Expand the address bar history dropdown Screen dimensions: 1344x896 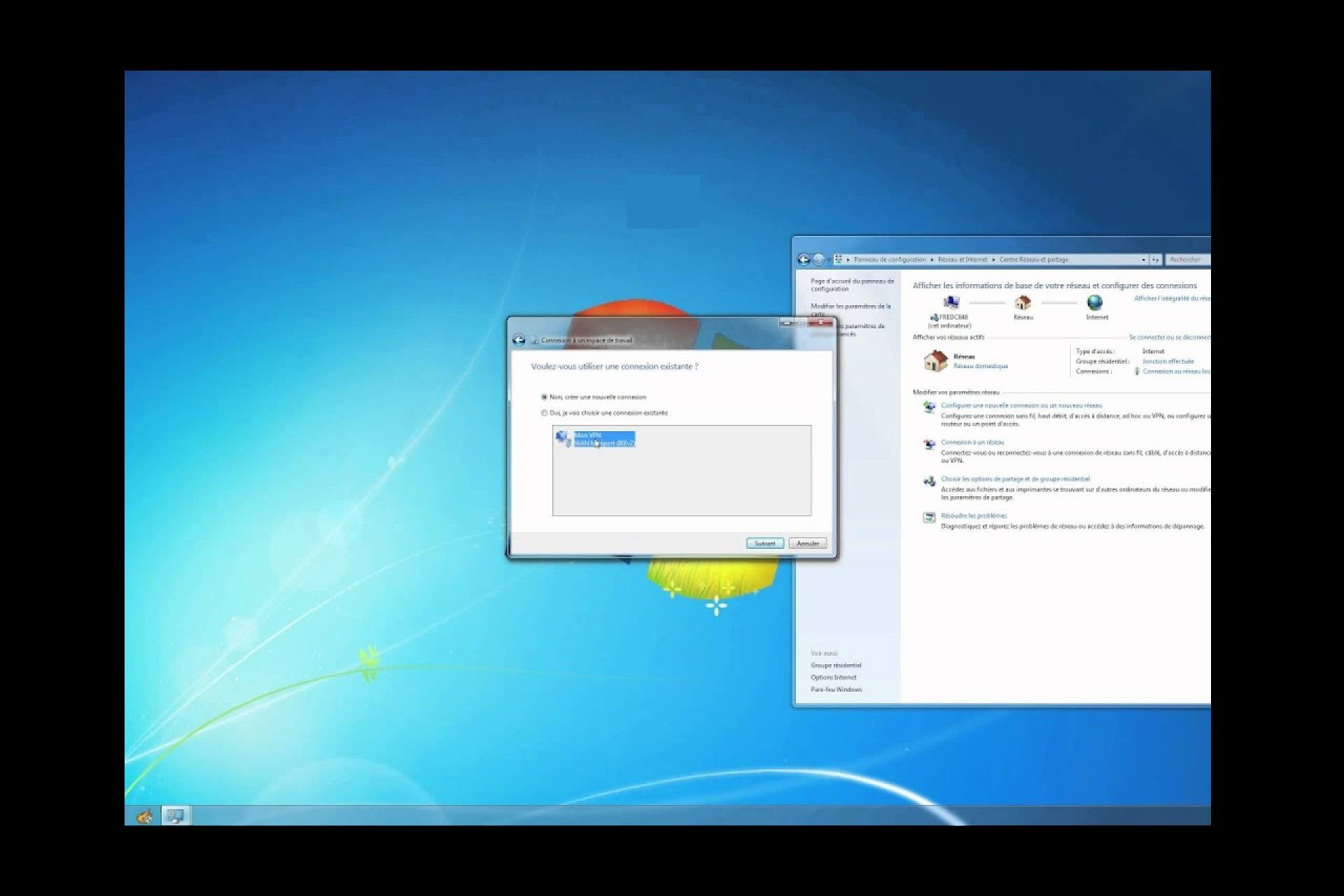pyautogui.click(x=1144, y=260)
